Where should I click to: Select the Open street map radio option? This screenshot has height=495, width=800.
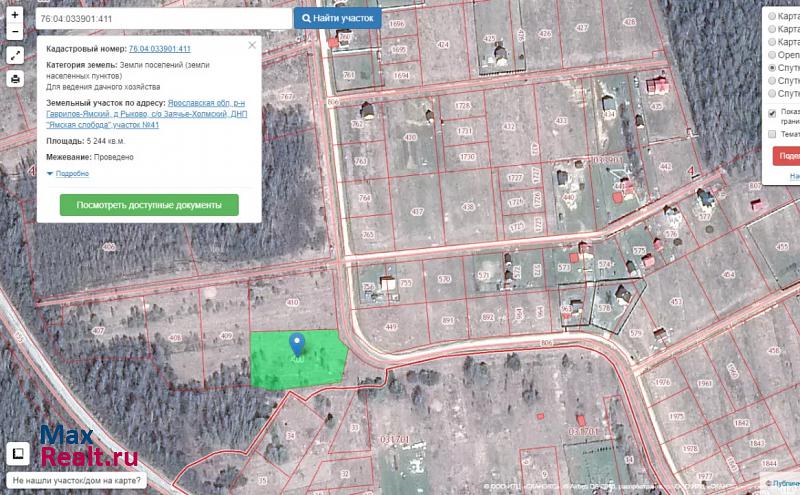[772, 56]
